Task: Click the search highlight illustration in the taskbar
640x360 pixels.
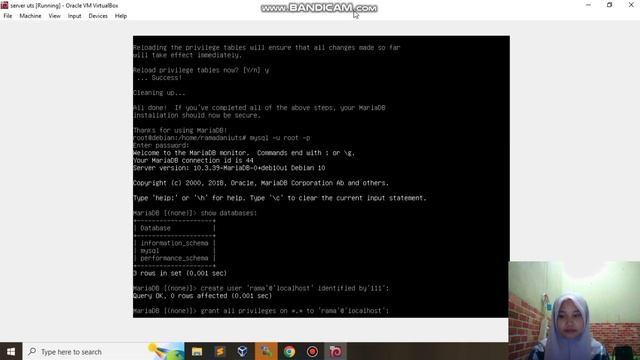Action: (x=166, y=351)
